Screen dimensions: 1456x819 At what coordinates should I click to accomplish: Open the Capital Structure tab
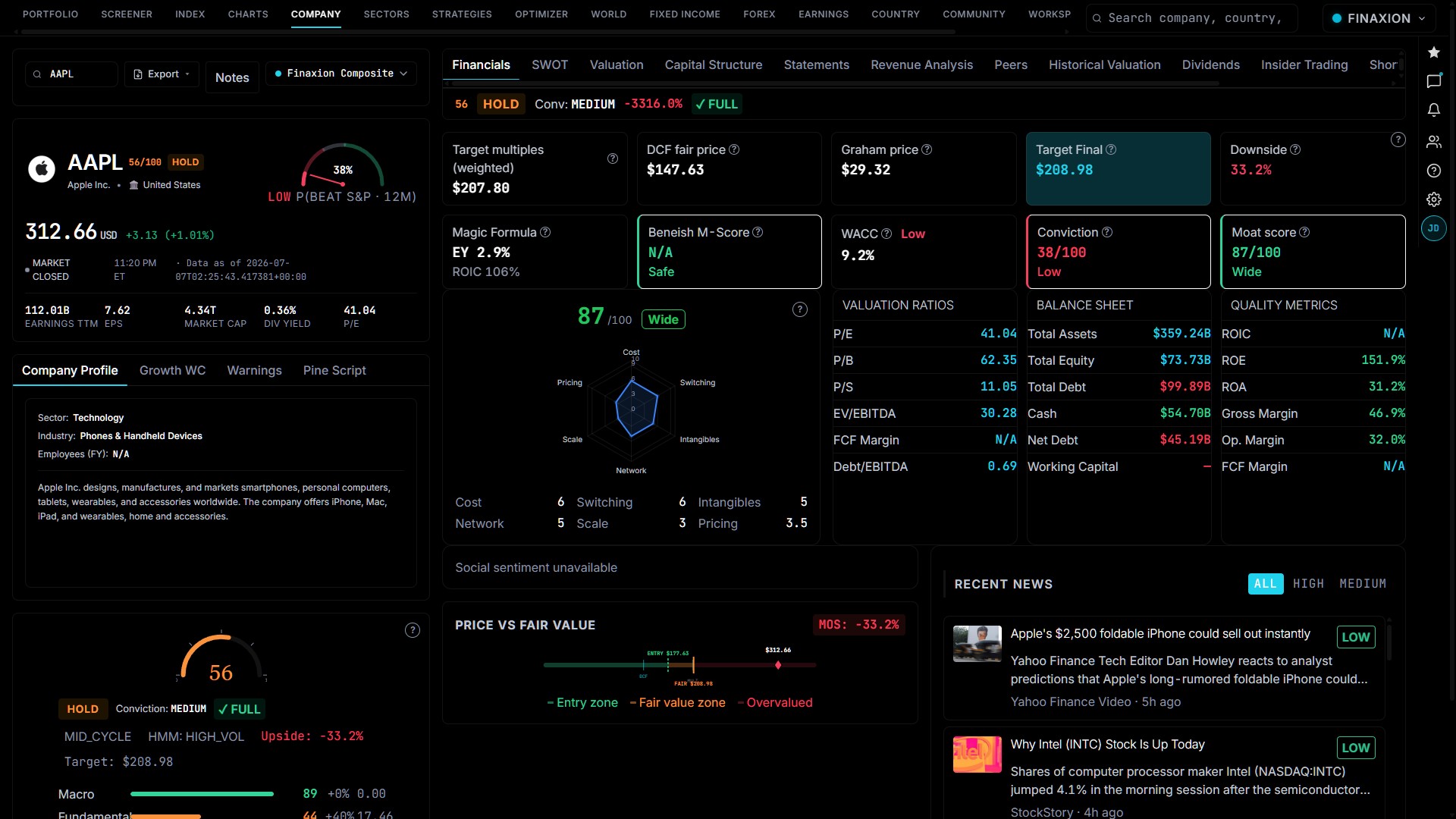pos(714,65)
